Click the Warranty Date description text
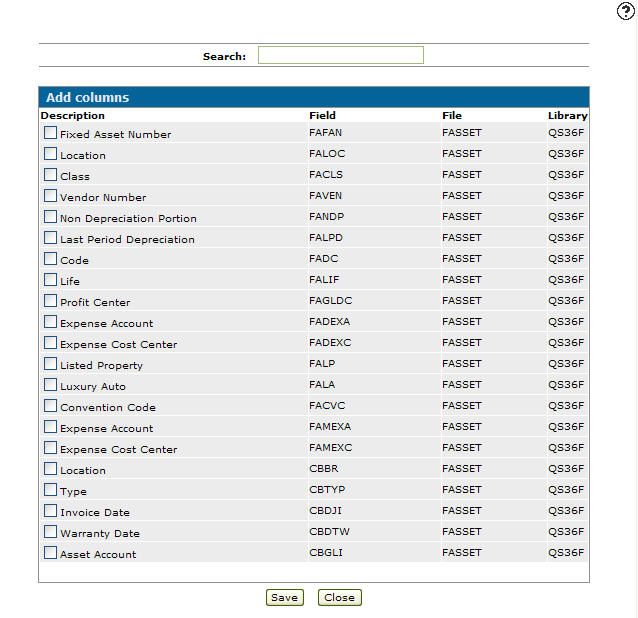The height and width of the screenshot is (618, 638). [100, 534]
